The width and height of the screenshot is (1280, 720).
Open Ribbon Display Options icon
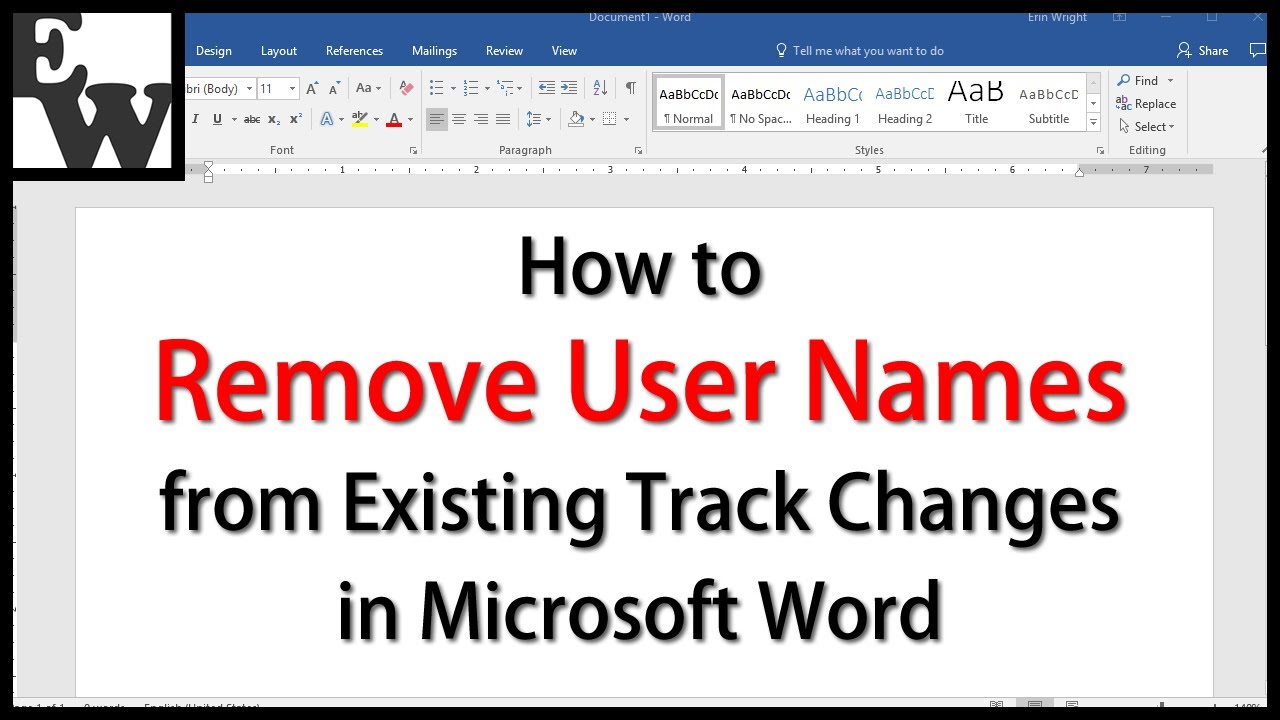coord(1120,17)
